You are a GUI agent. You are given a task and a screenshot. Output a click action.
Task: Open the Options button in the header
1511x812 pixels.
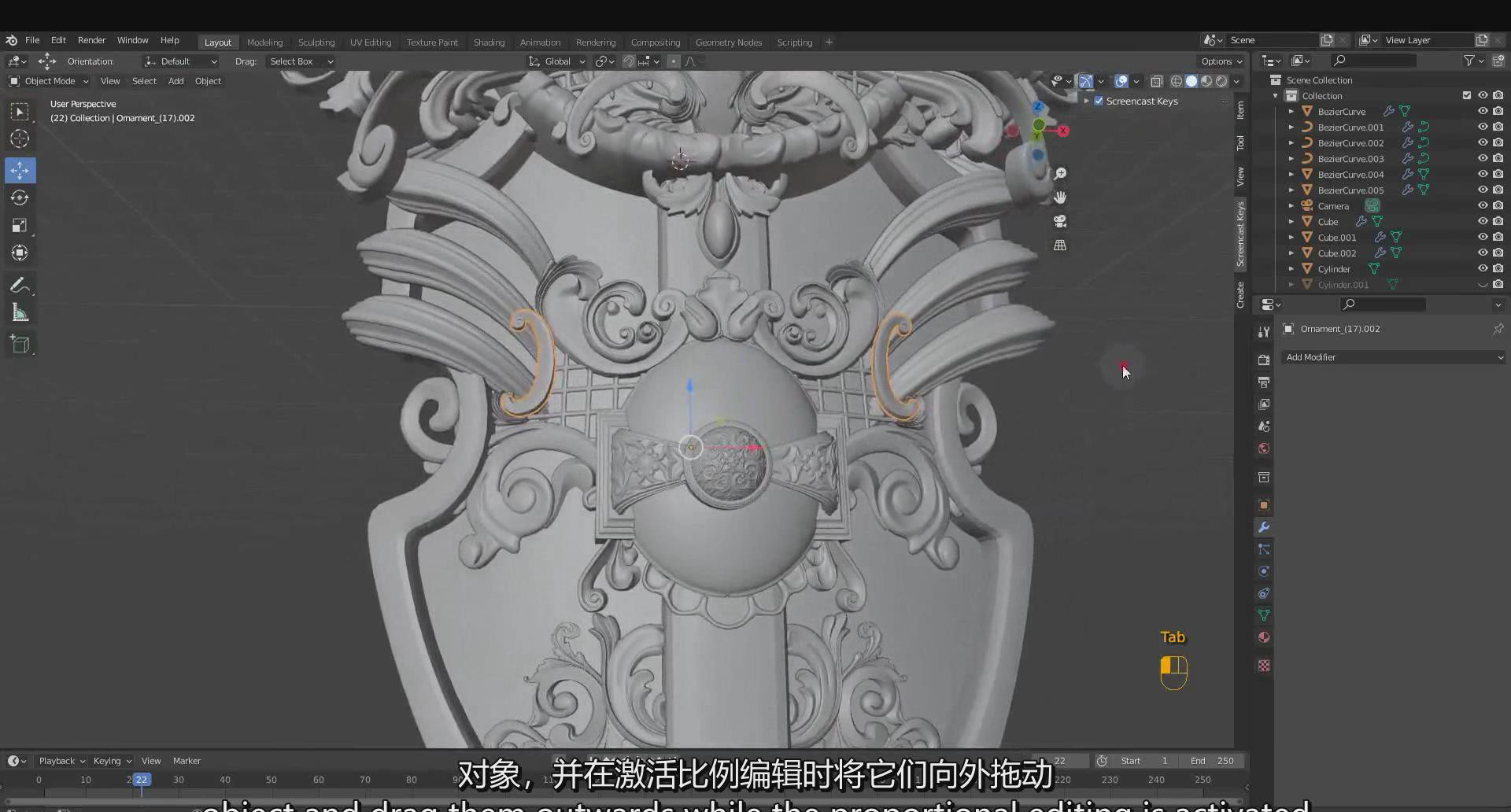pyautogui.click(x=1221, y=61)
